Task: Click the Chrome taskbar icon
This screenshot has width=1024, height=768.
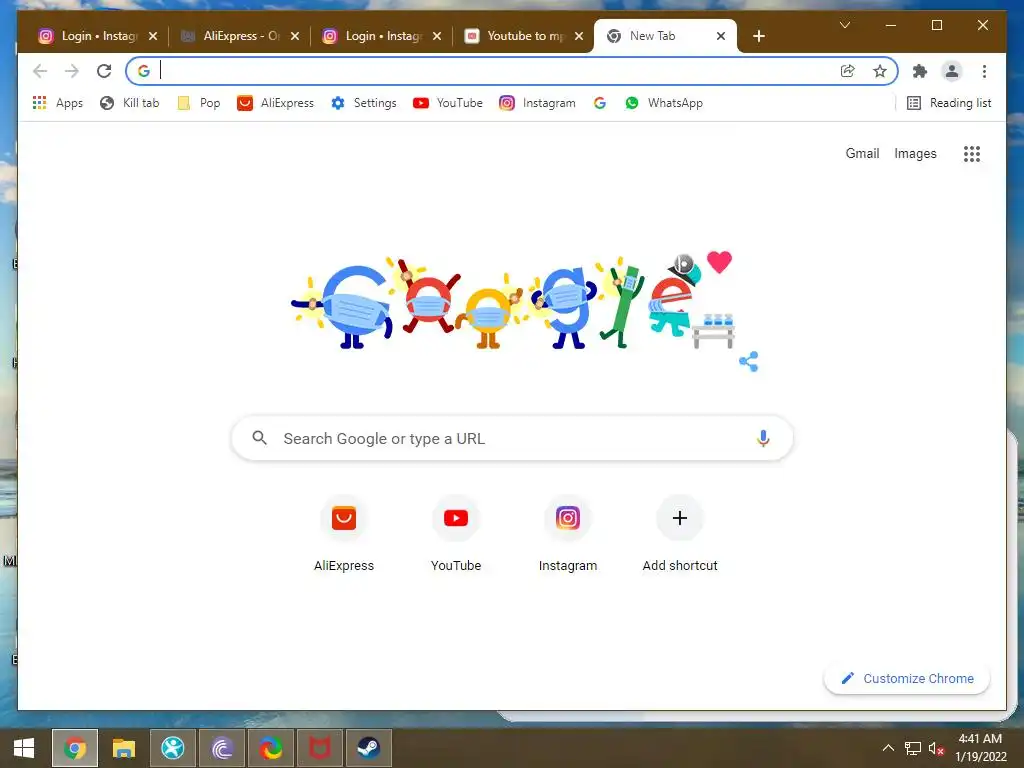Action: [x=74, y=748]
